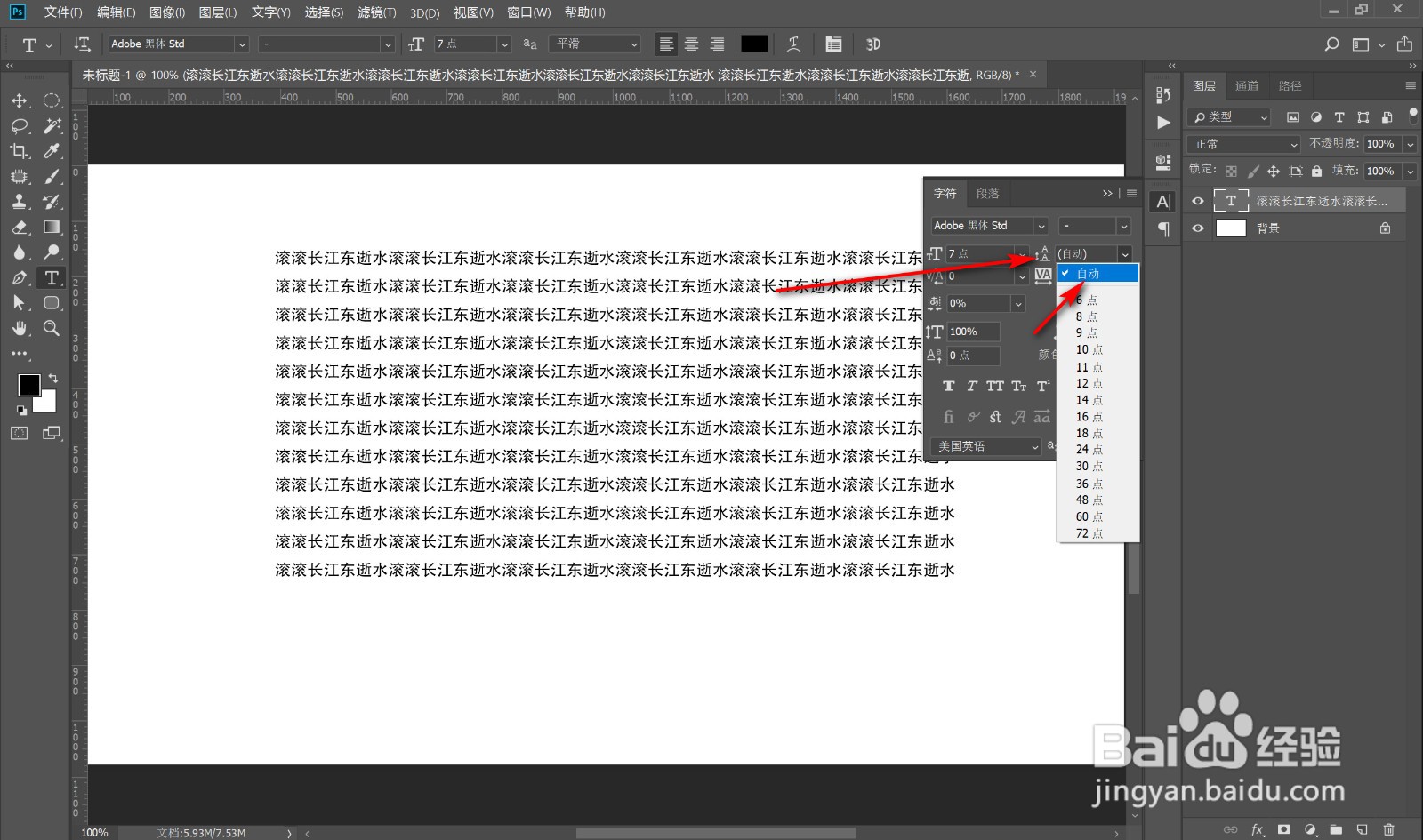The width and height of the screenshot is (1423, 840).
Task: Select the Eyedropper tool
Action: click(x=52, y=151)
